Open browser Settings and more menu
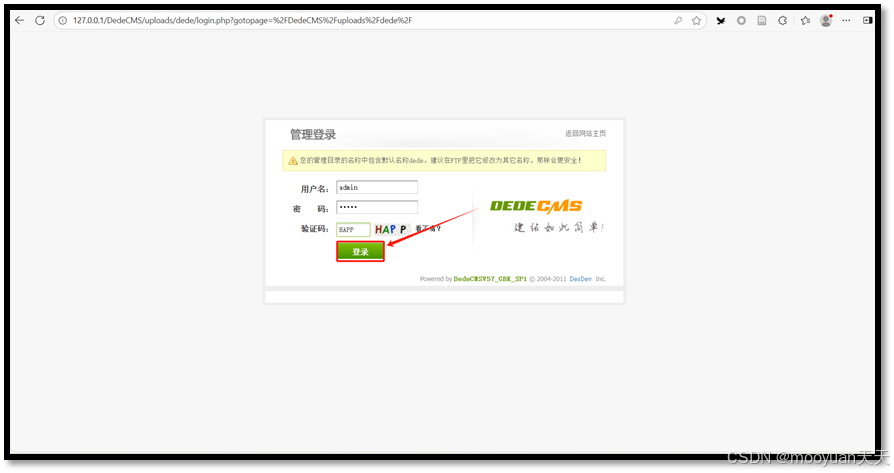 point(846,21)
